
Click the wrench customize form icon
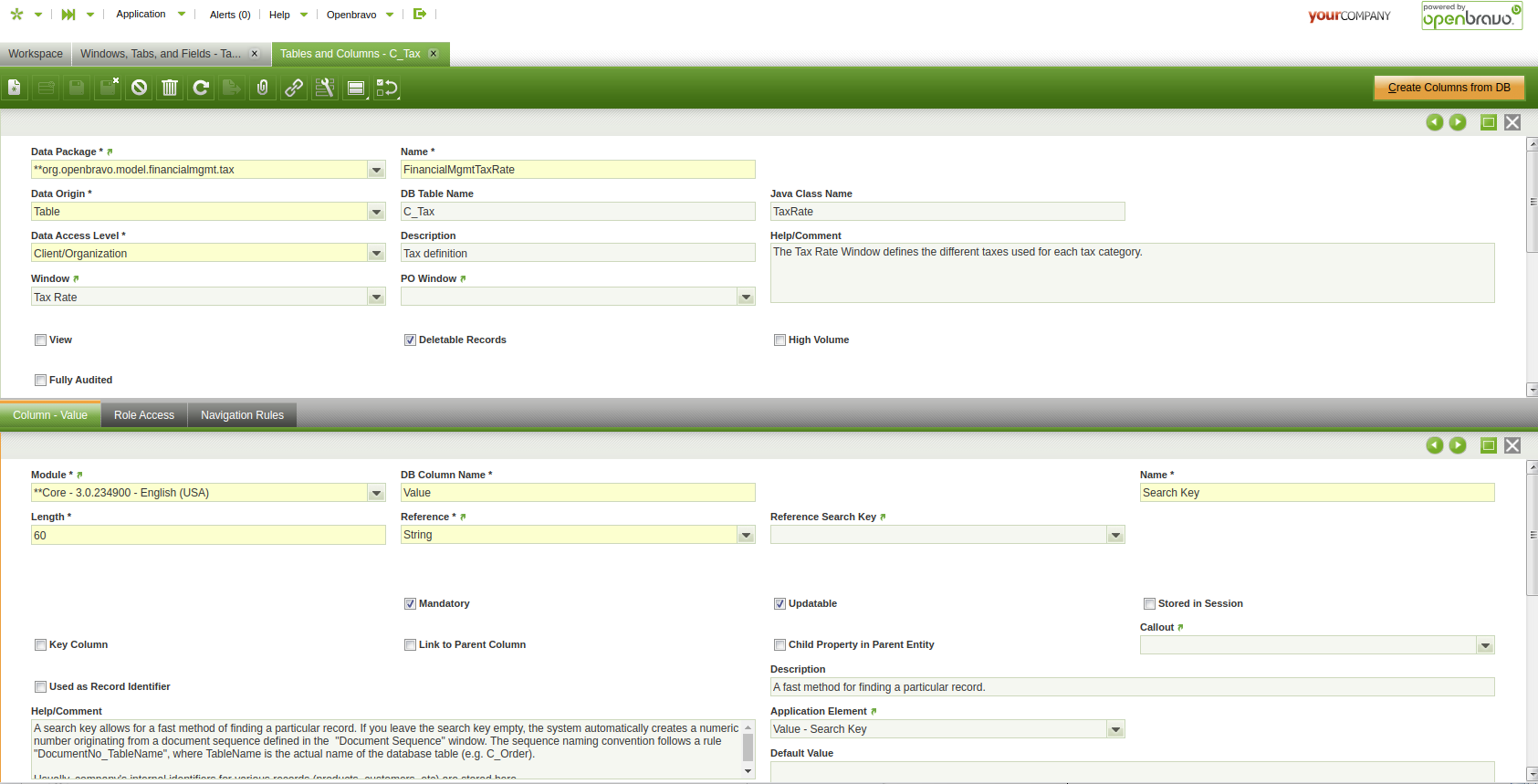[325, 88]
